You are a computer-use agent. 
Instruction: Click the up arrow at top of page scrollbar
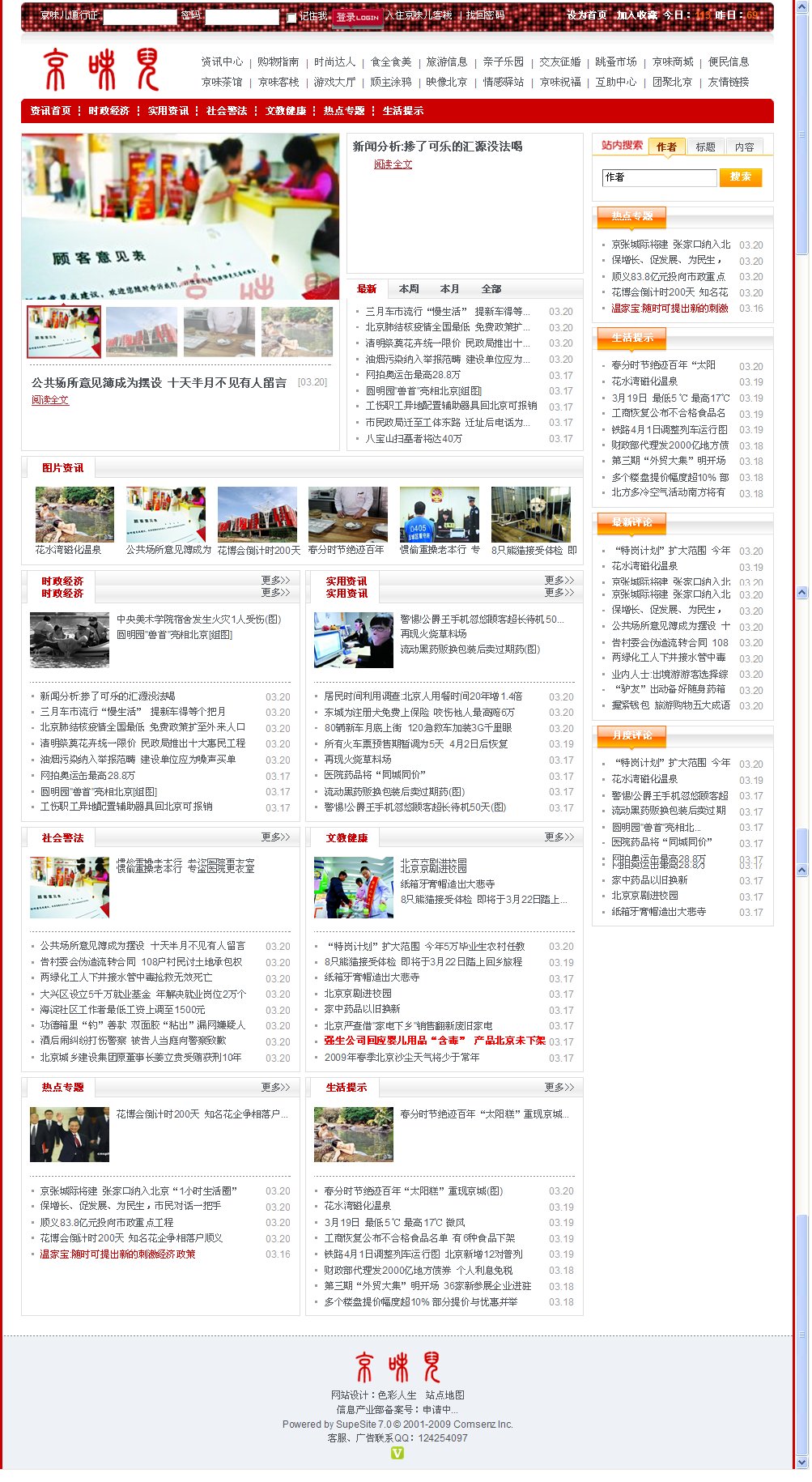click(x=802, y=6)
